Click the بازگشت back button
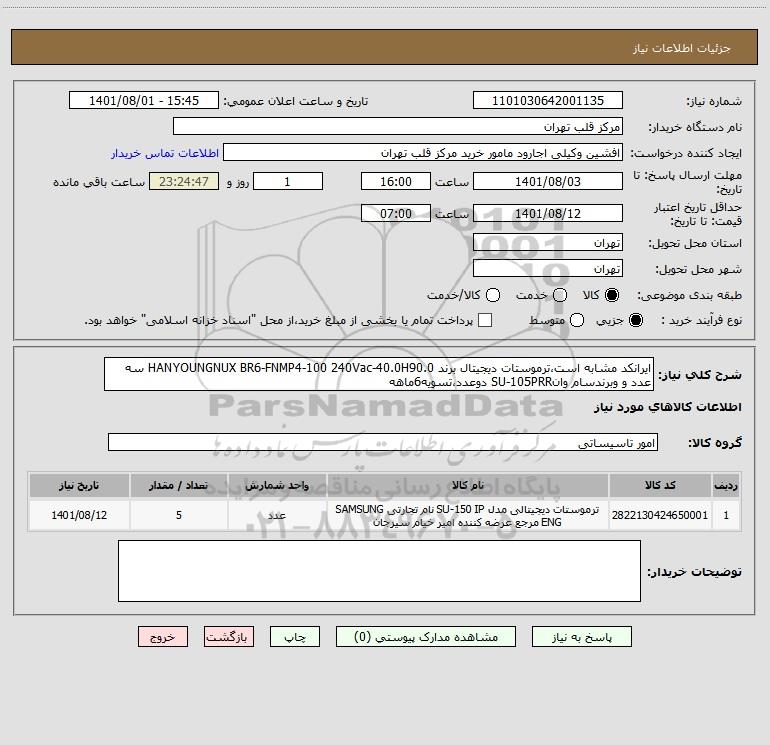 (x=229, y=636)
